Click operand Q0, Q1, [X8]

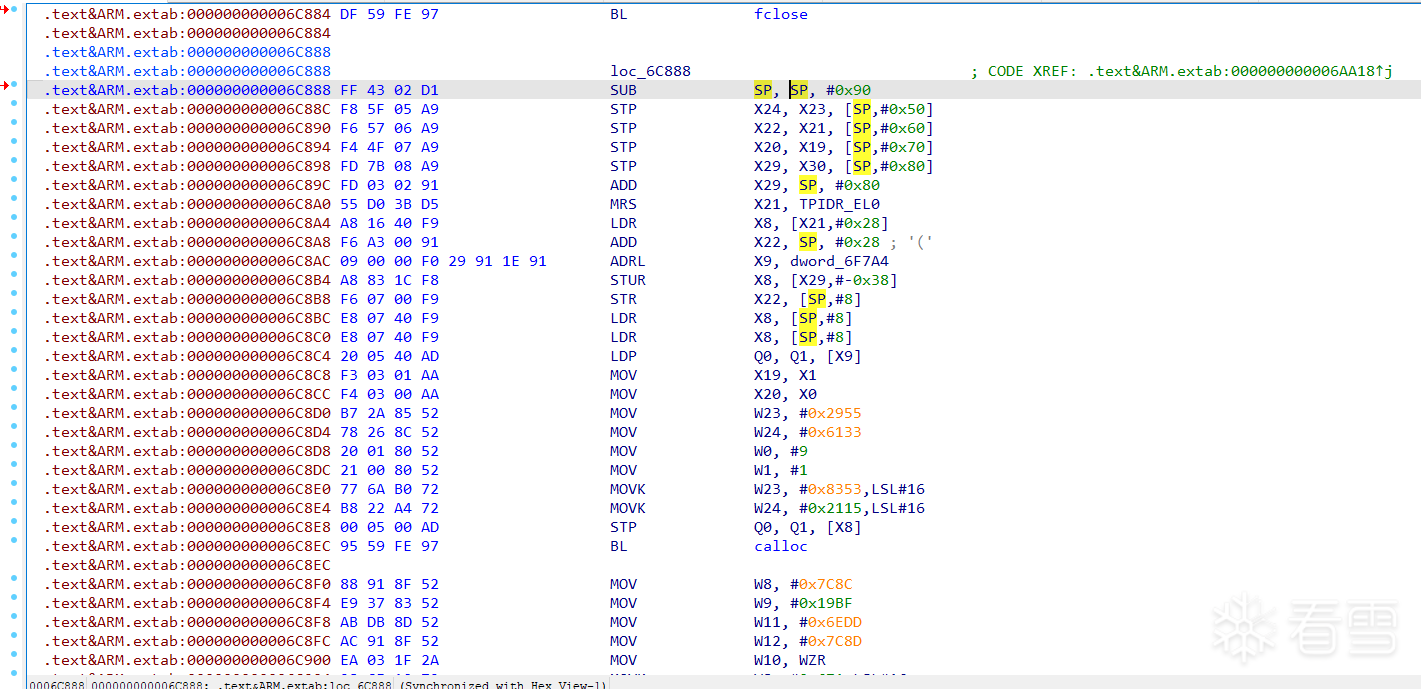(x=808, y=527)
